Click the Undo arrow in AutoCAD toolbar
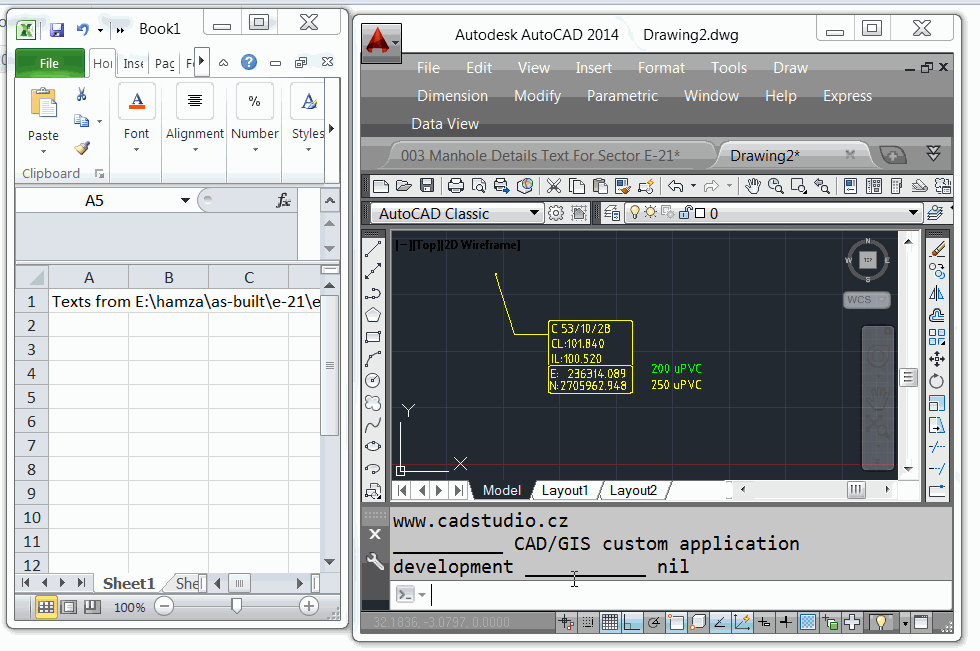 tap(676, 186)
